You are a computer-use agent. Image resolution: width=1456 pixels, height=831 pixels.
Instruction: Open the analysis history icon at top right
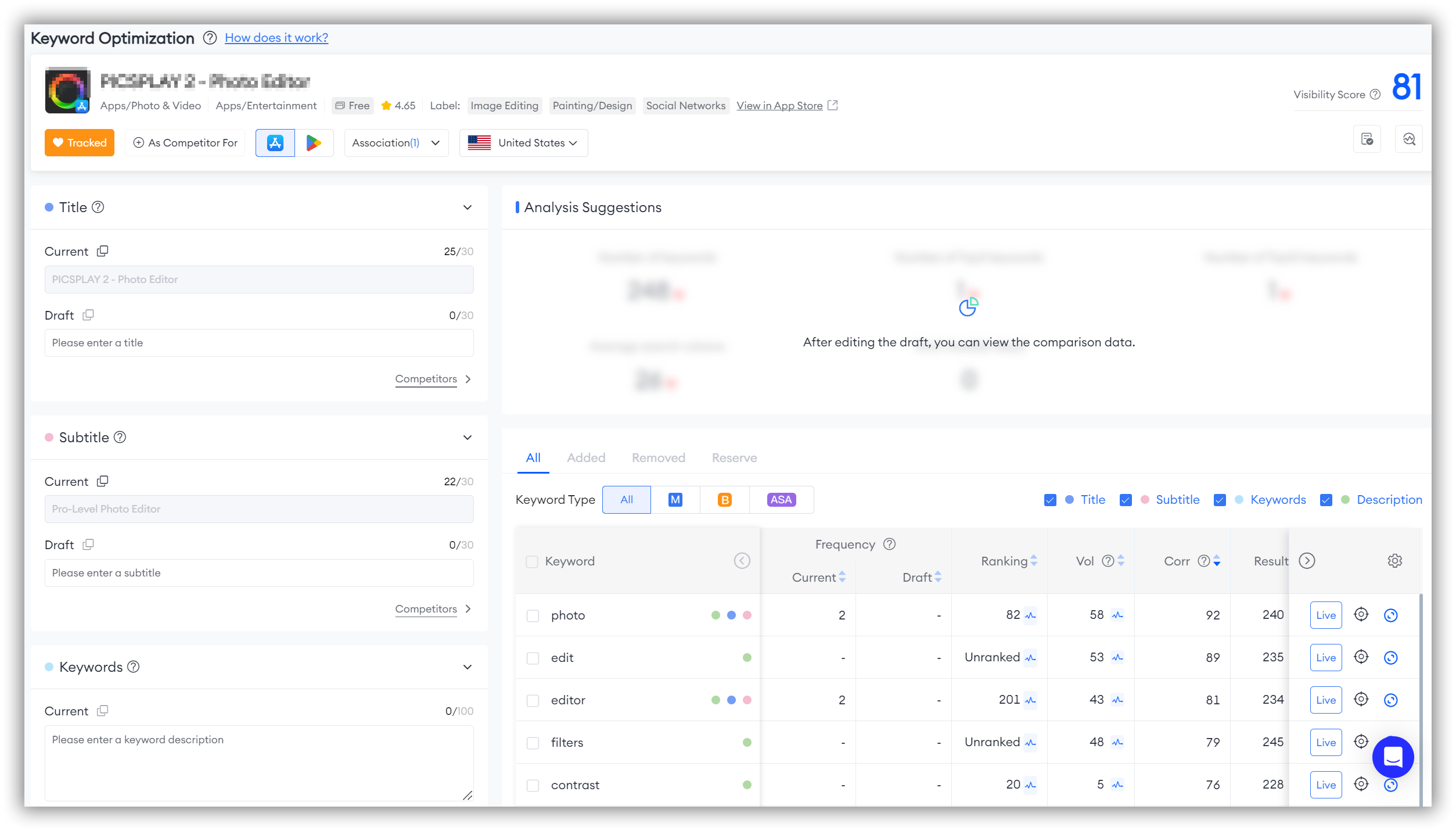point(1409,139)
